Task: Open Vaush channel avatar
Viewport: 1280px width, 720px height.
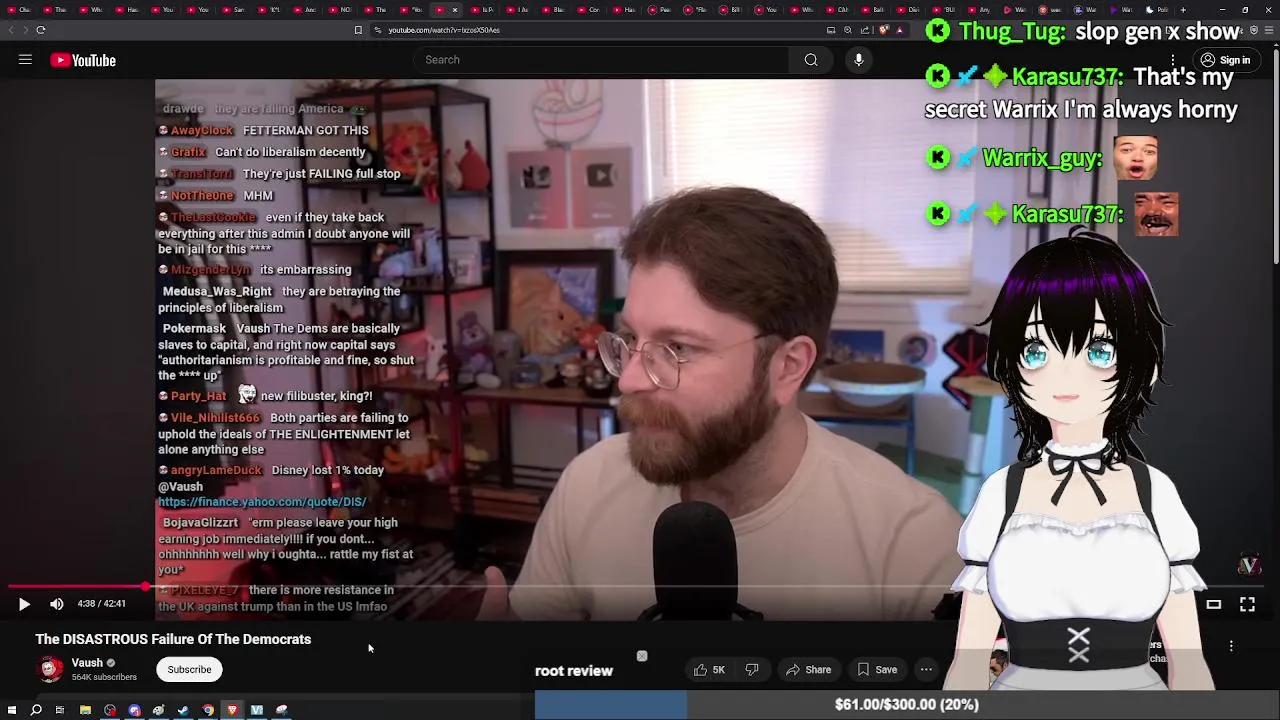Action: [50, 669]
